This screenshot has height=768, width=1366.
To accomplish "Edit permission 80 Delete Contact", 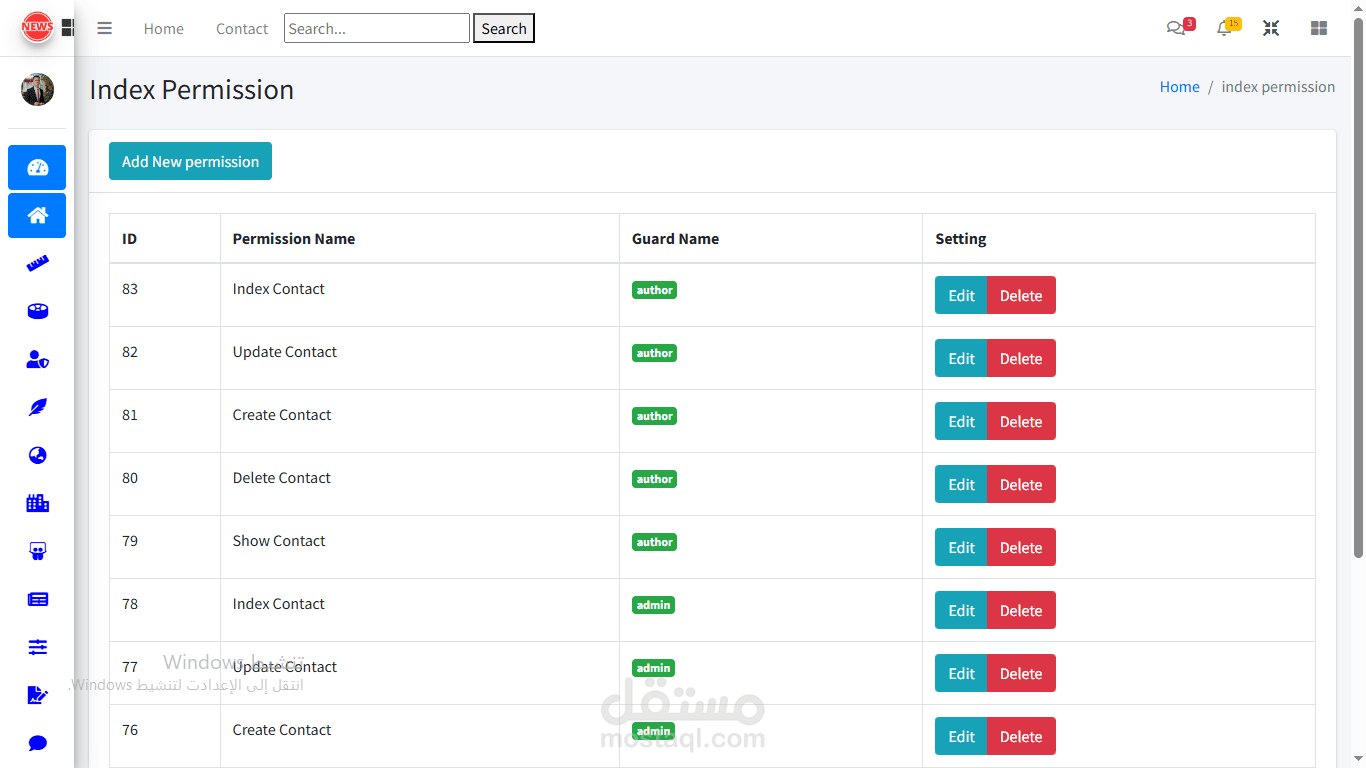I will [x=961, y=484].
